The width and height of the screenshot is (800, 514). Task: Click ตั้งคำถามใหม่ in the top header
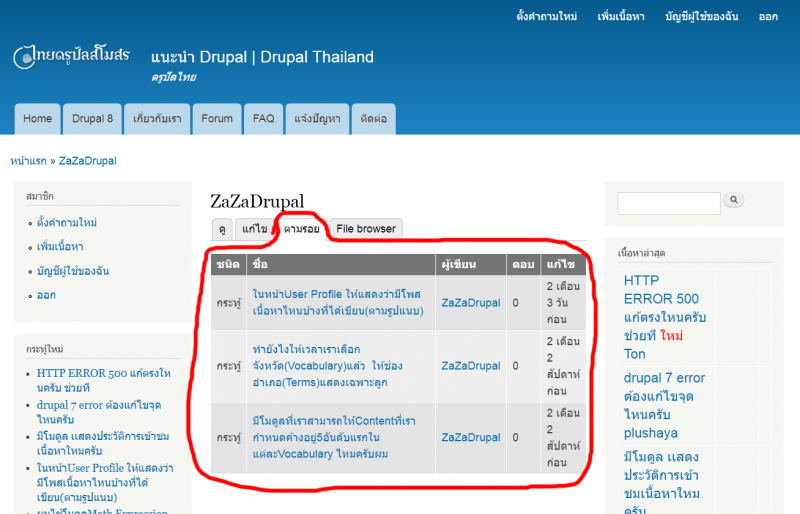click(x=546, y=16)
